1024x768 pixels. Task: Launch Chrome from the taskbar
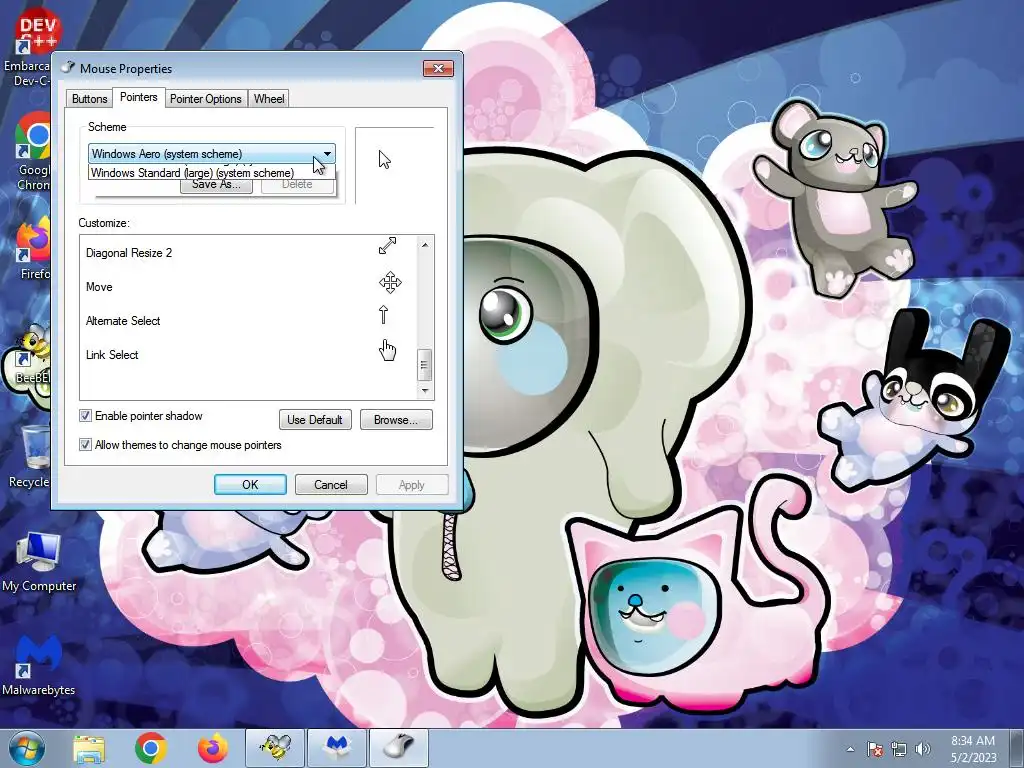[x=151, y=748]
